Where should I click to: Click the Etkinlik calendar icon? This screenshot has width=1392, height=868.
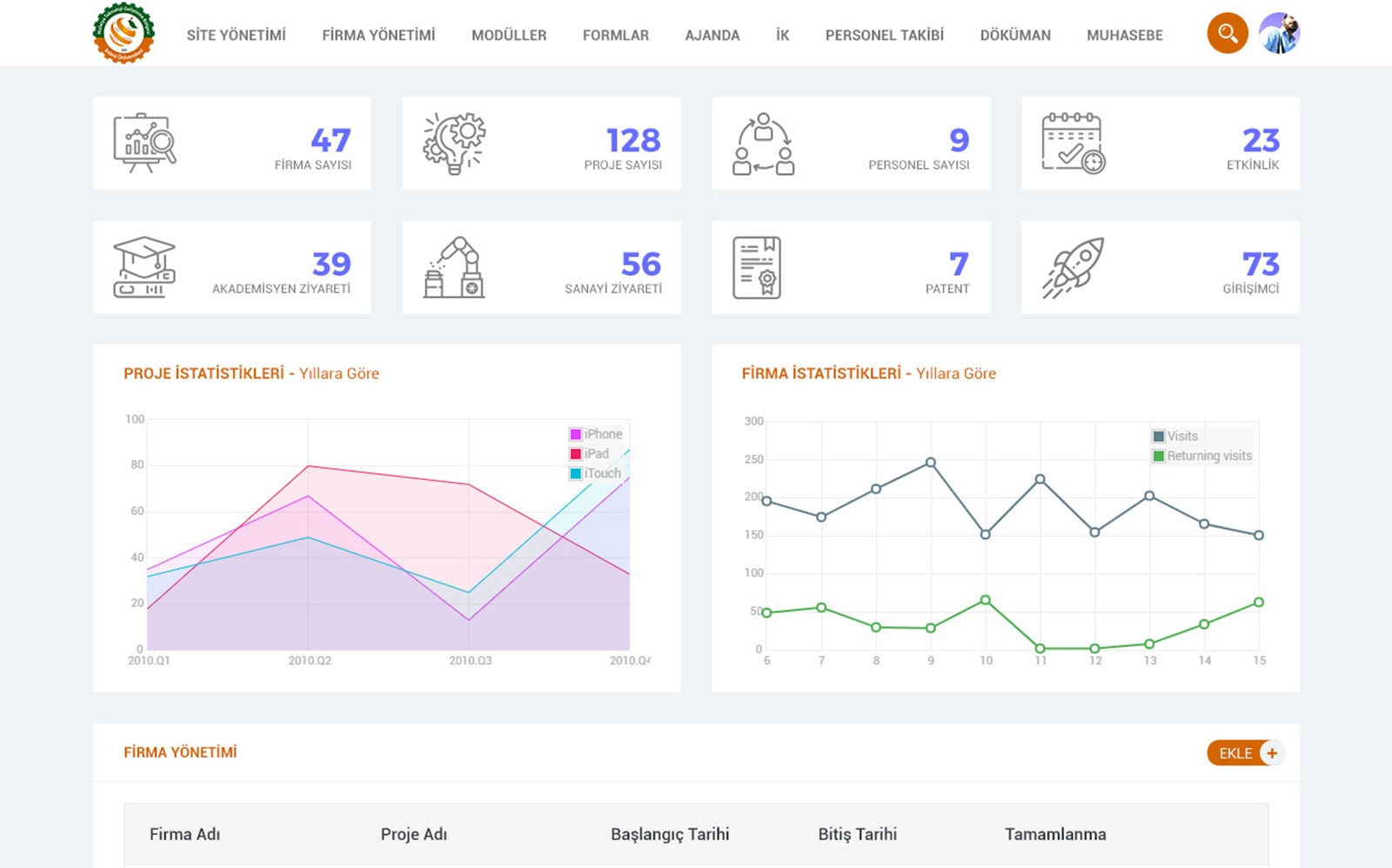point(1073,144)
